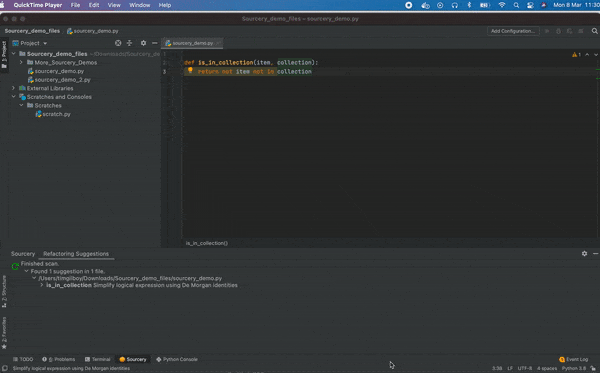The width and height of the screenshot is (600, 373).
Task: Open the Problems tool window
Action: point(59,359)
